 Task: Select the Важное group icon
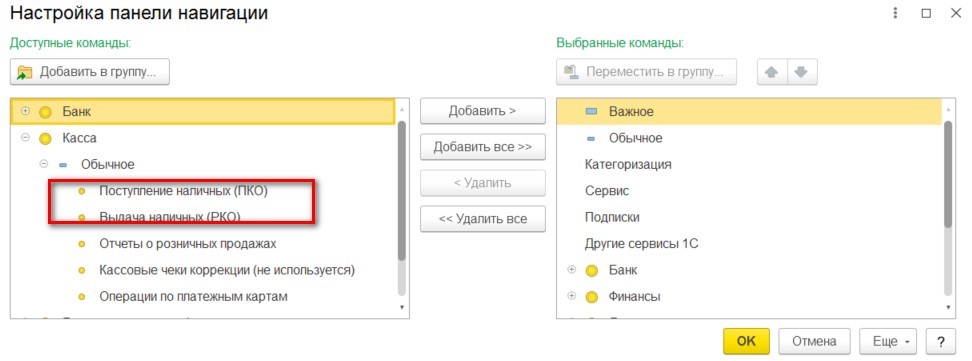tap(591, 112)
